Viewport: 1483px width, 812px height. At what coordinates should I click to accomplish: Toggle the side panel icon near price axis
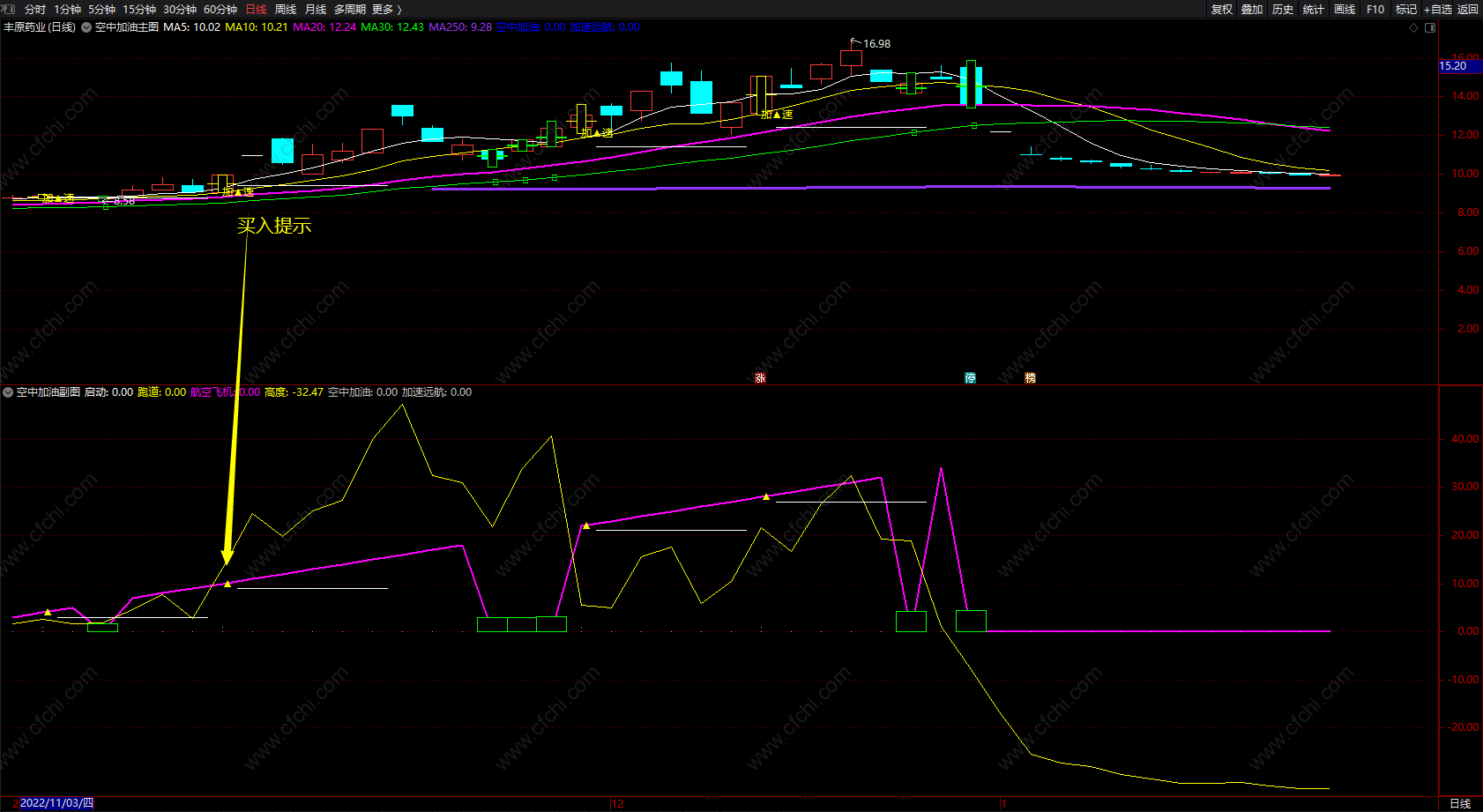(x=1430, y=27)
